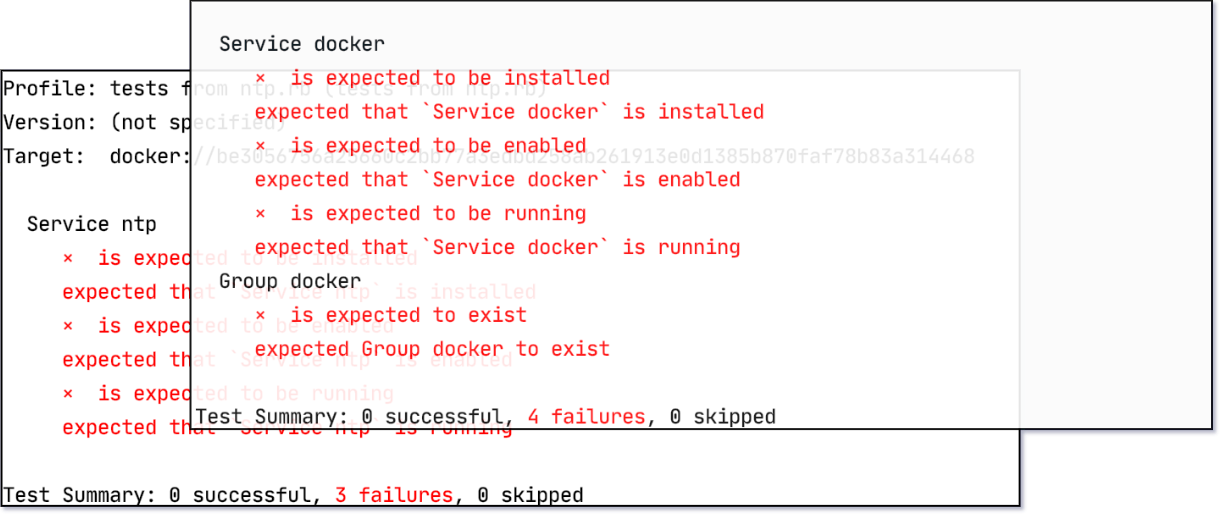Click the × mark before docker "is expected to be installed"
The image size is (1224, 519).
(261, 78)
